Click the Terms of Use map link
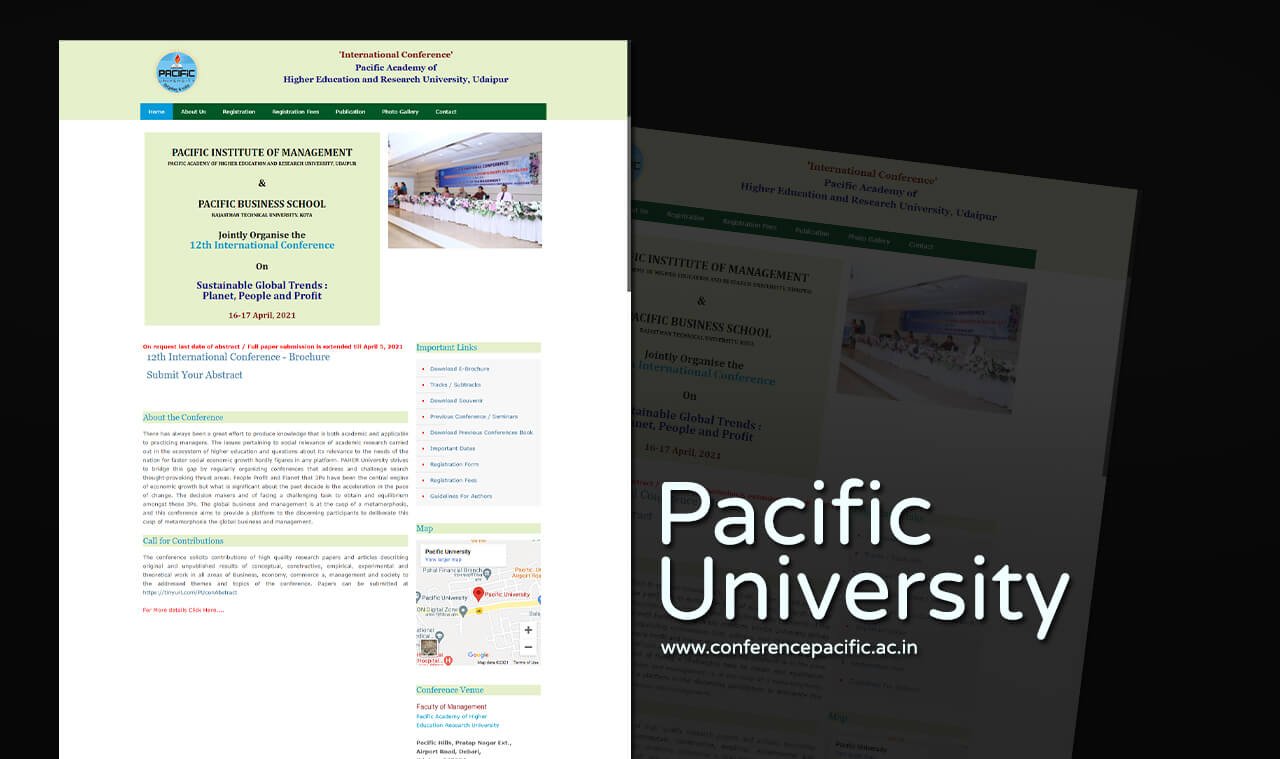 point(526,662)
